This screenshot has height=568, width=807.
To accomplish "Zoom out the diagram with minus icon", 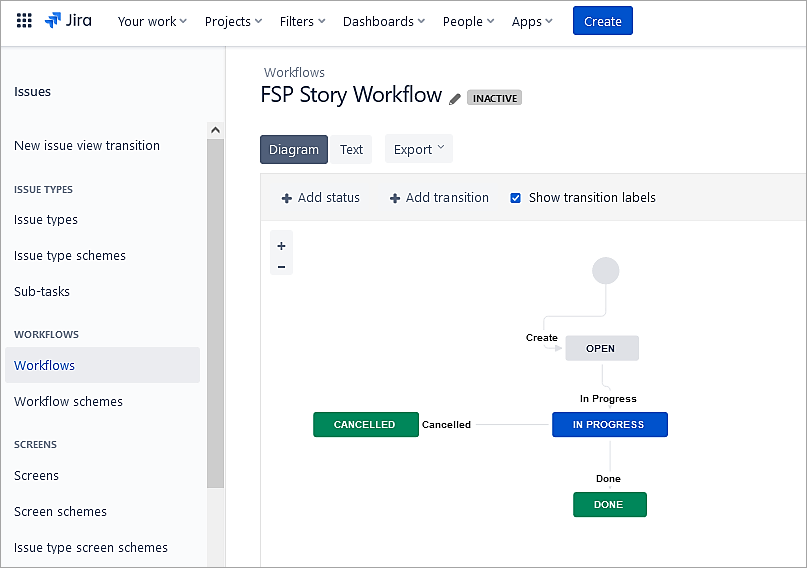I will coord(281,266).
